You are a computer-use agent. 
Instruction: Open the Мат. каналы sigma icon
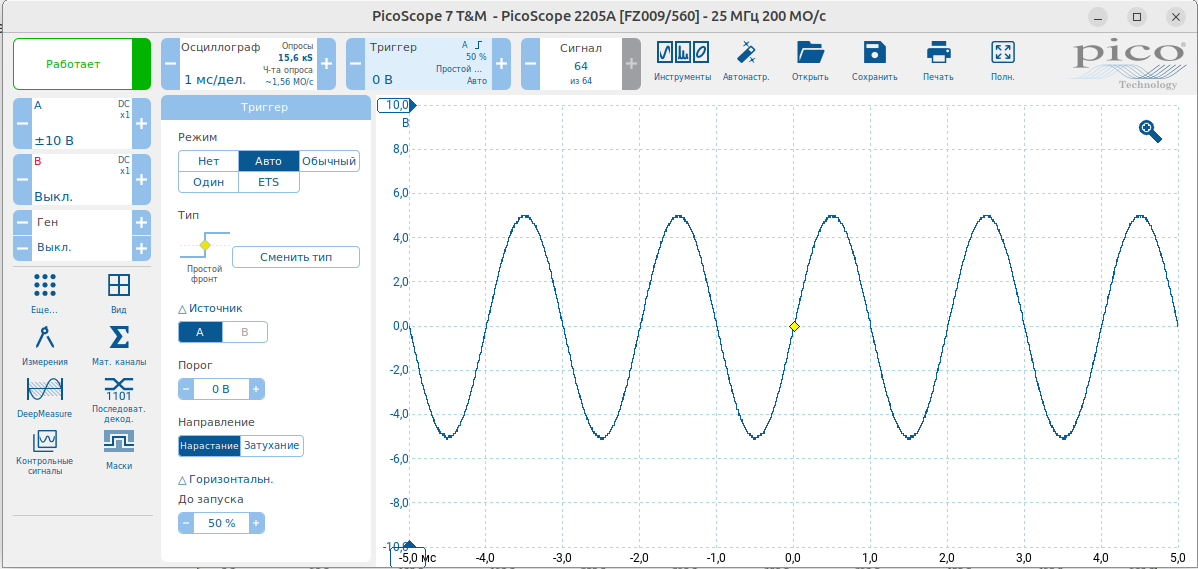click(119, 338)
